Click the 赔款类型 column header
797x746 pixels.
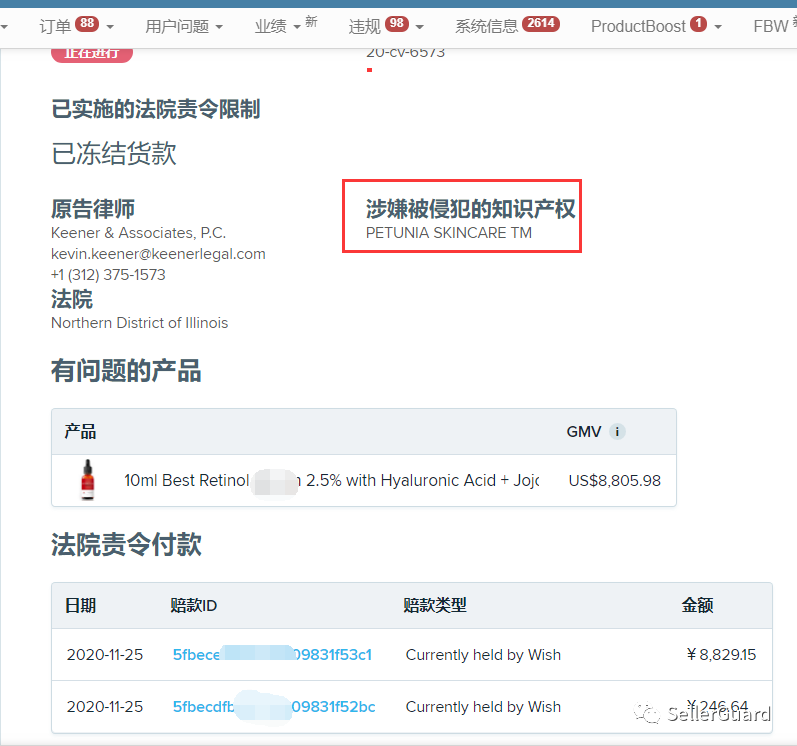point(435,605)
